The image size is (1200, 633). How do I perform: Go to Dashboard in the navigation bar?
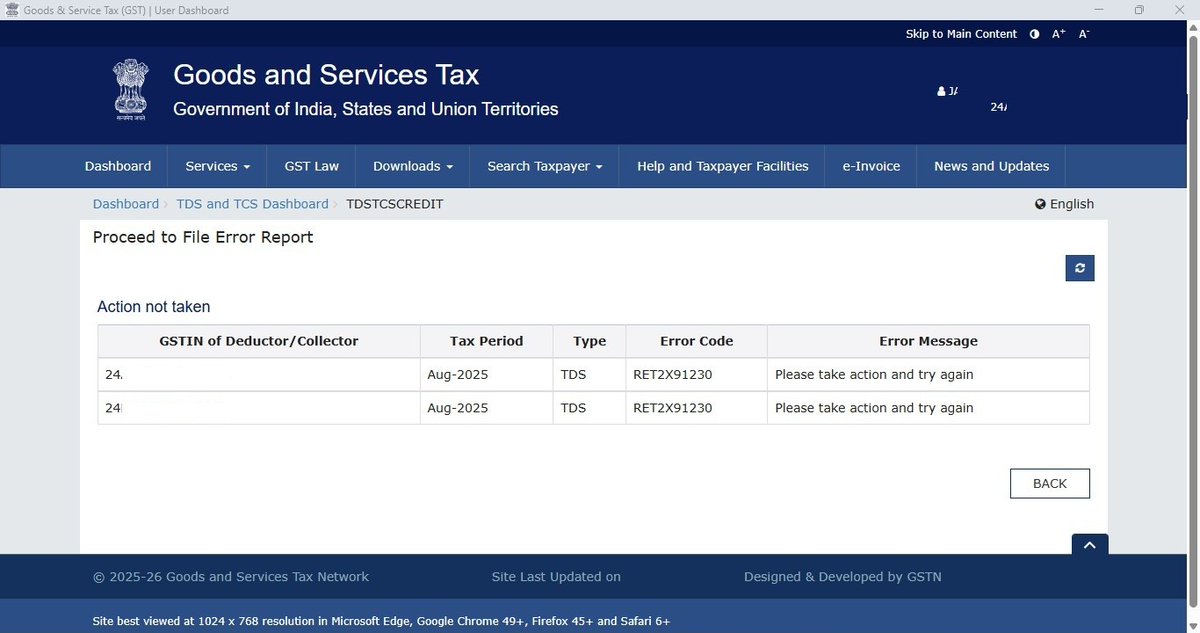118,166
